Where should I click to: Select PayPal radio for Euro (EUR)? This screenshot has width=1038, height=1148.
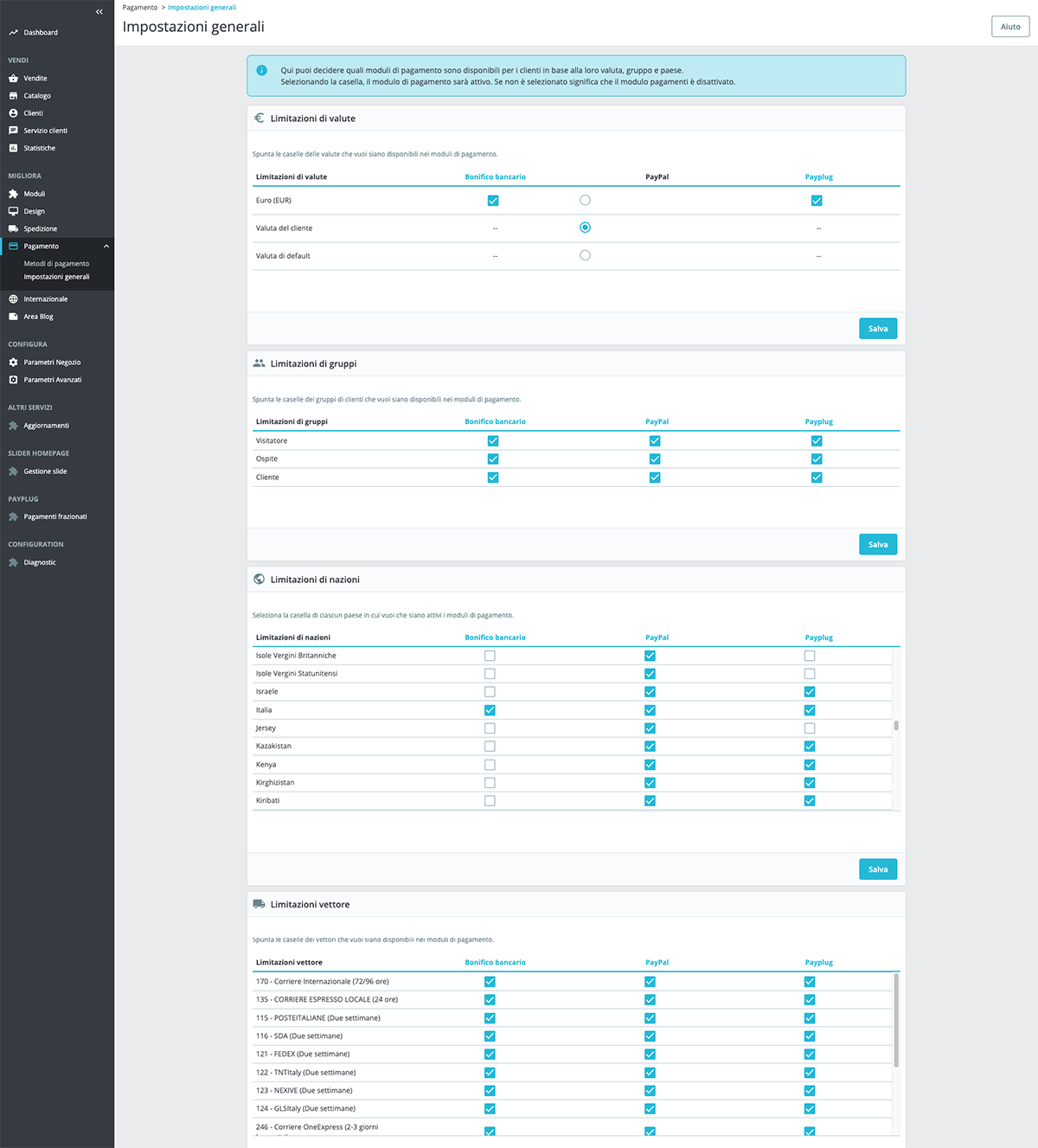pos(585,200)
